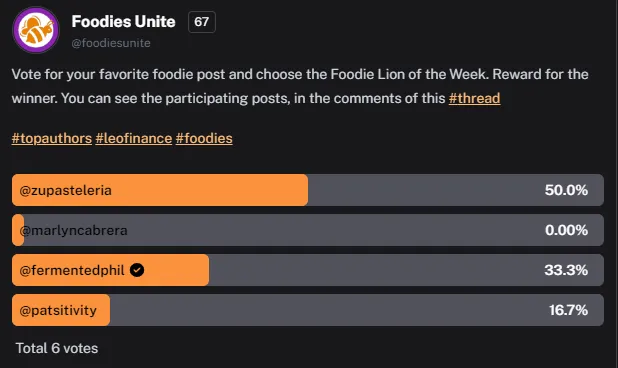618x368 pixels.
Task: Open the #thread hashtag link
Action: point(475,98)
